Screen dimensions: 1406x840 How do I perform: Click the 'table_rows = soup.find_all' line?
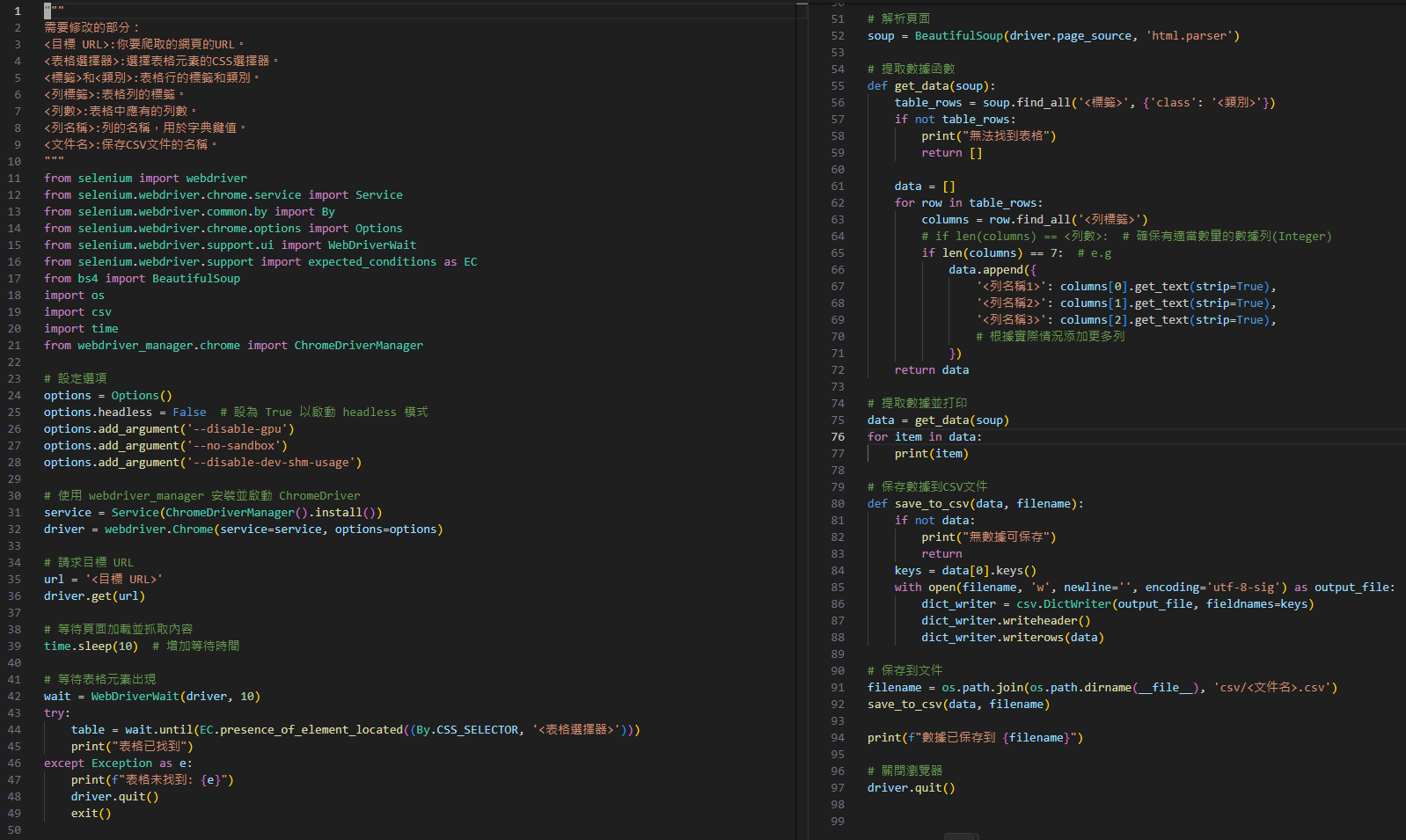[1085, 102]
